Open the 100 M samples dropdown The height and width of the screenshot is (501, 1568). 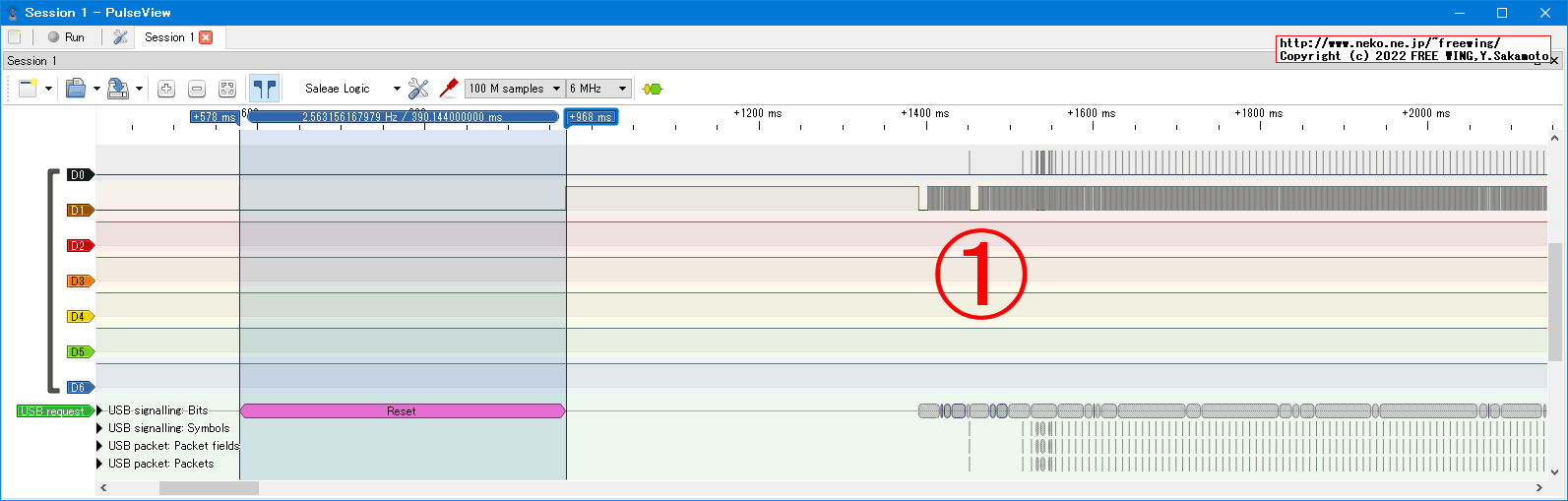514,89
